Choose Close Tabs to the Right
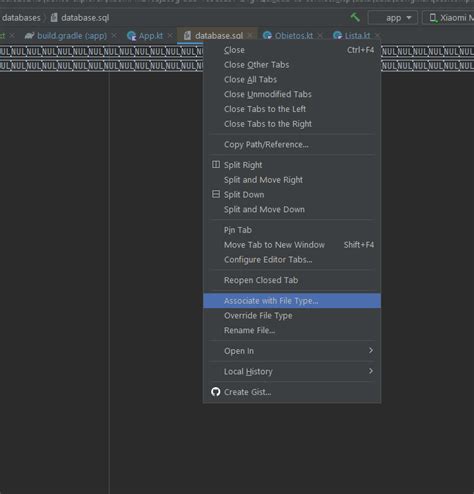The width and height of the screenshot is (474, 494). [292, 124]
